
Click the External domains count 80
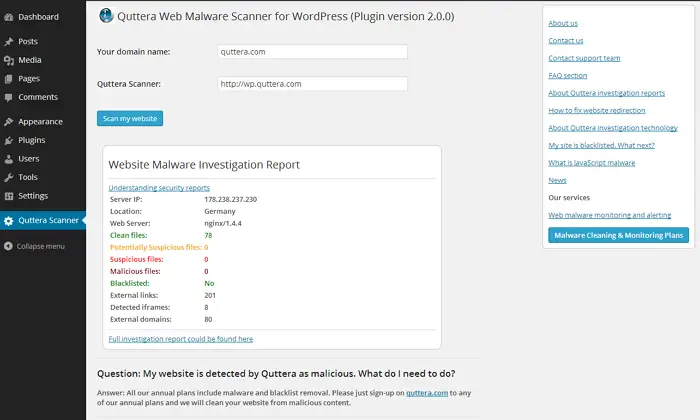click(x=208, y=320)
